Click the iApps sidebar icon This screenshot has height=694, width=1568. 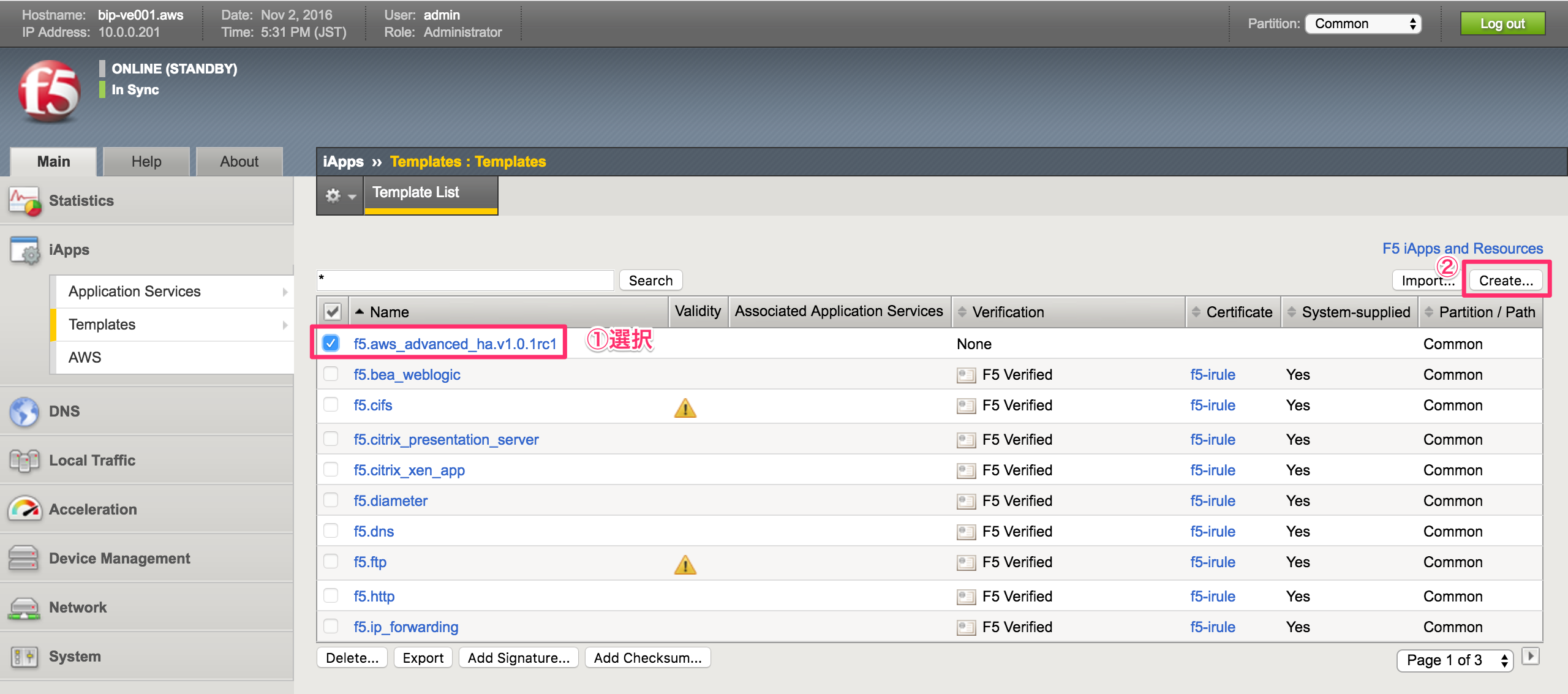[25, 250]
